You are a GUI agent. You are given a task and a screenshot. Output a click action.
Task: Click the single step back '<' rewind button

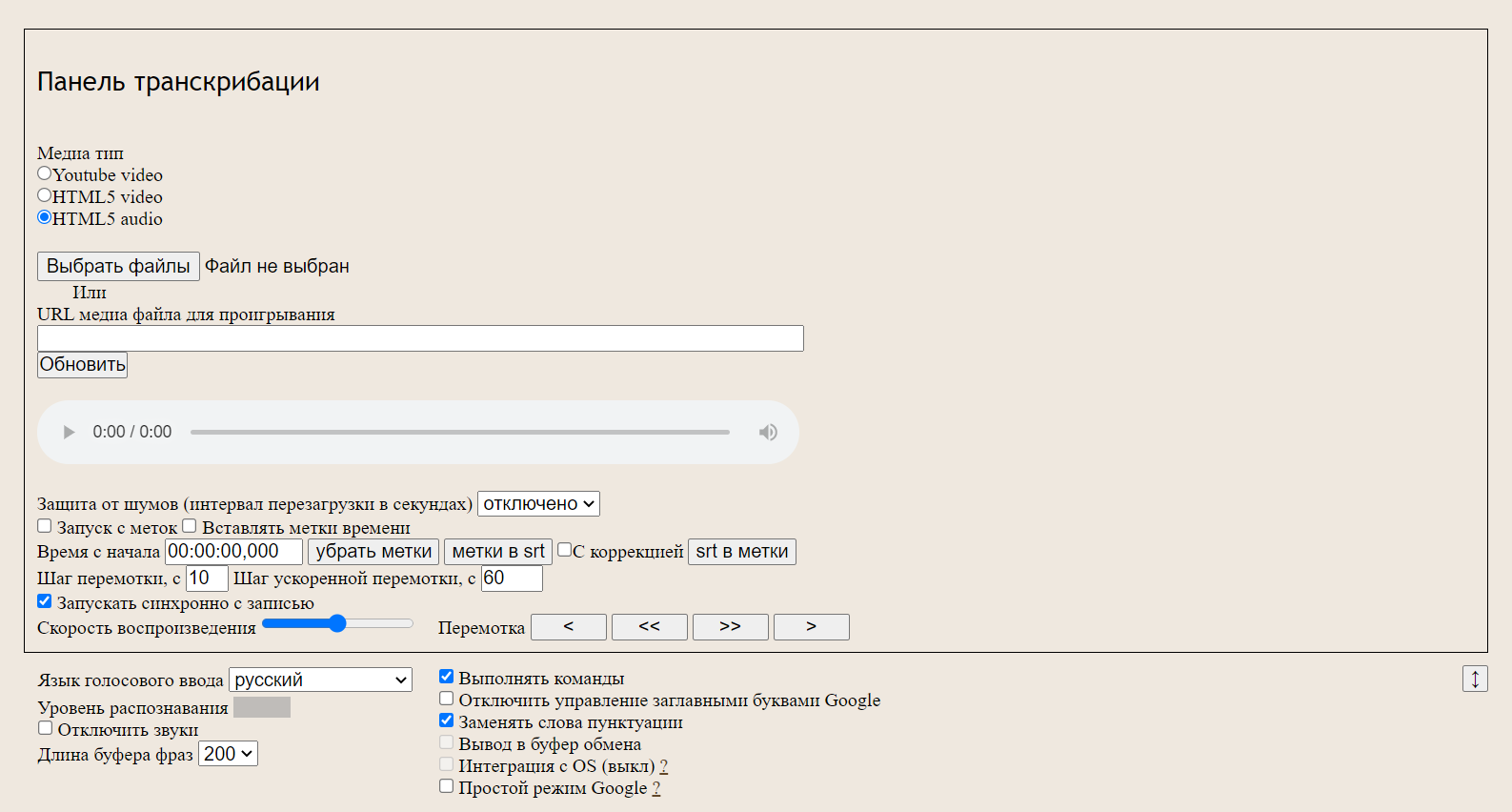[568, 627]
